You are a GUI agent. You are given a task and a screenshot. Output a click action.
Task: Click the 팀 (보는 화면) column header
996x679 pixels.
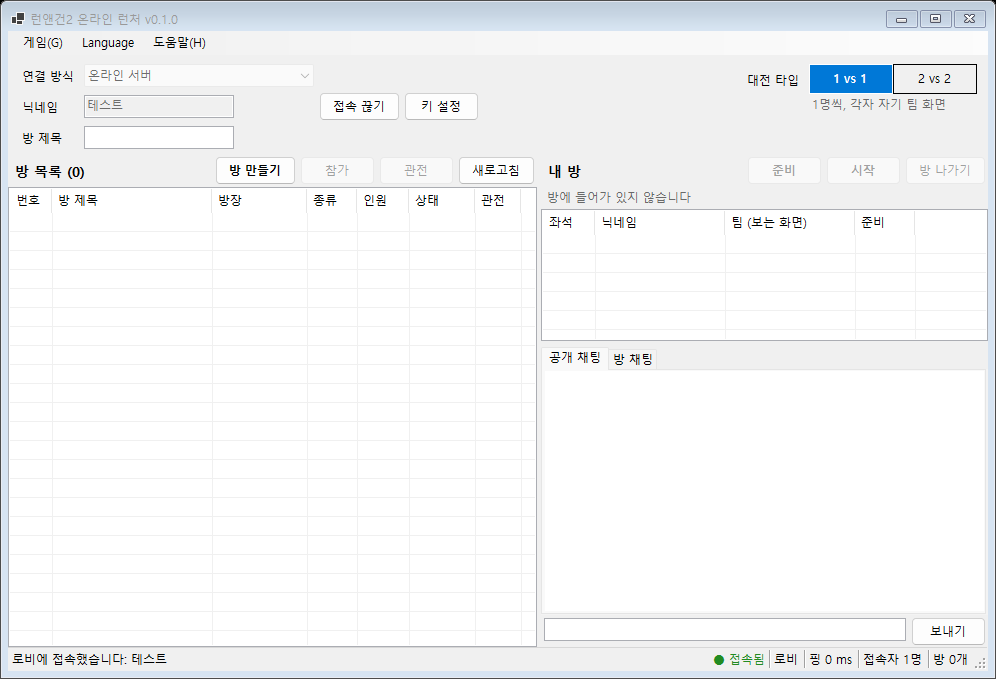click(x=790, y=222)
